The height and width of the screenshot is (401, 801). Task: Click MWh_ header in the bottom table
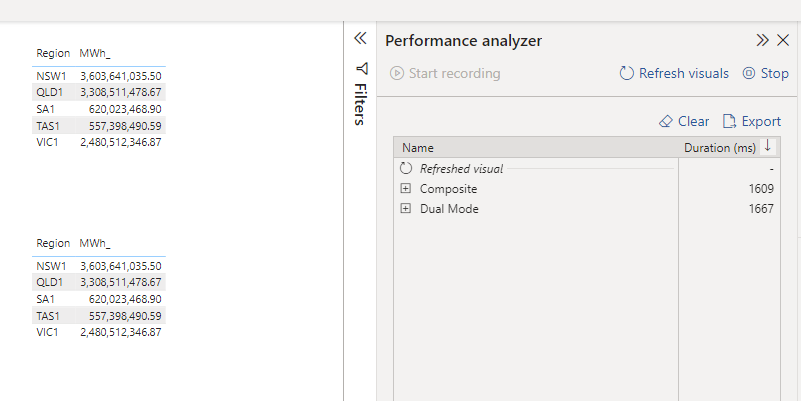[x=95, y=243]
